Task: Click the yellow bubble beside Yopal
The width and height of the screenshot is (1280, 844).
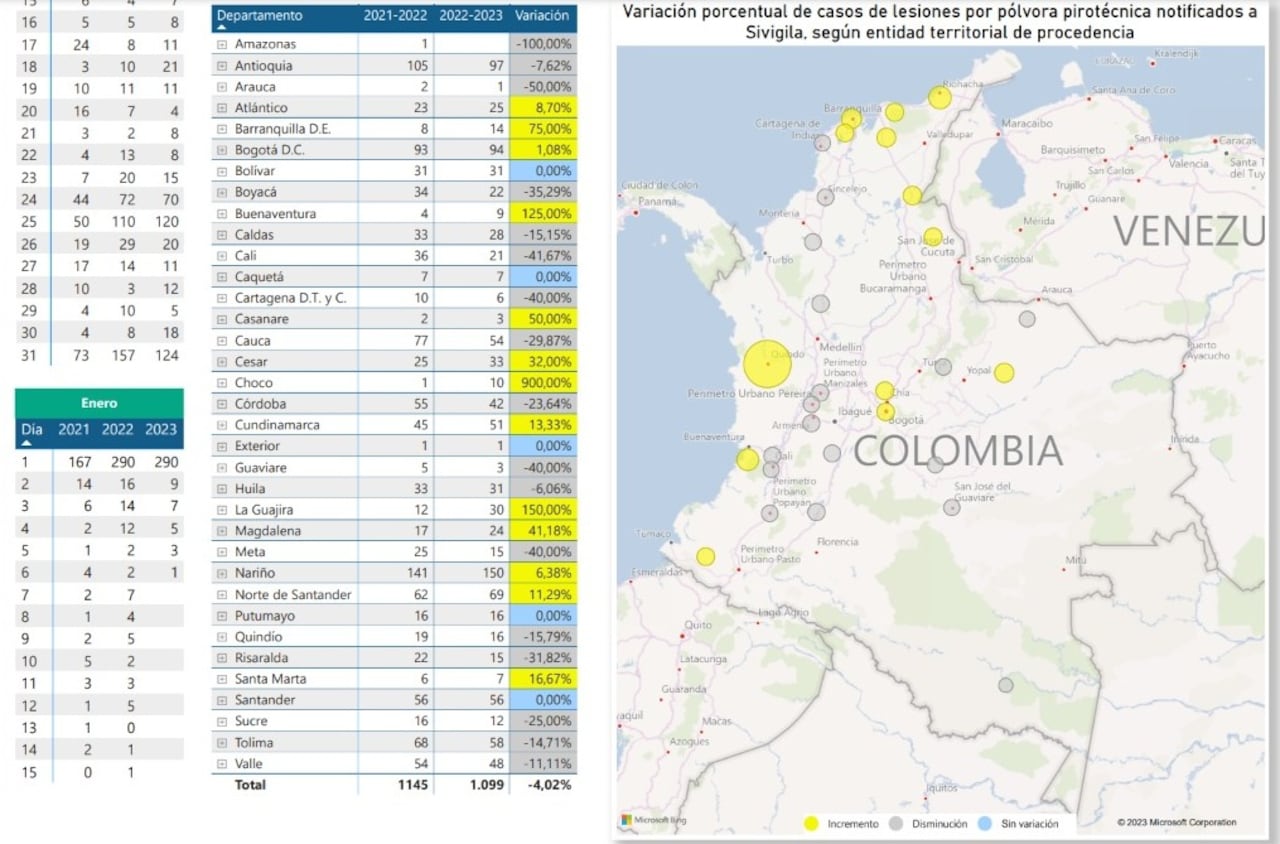Action: 1004,373
